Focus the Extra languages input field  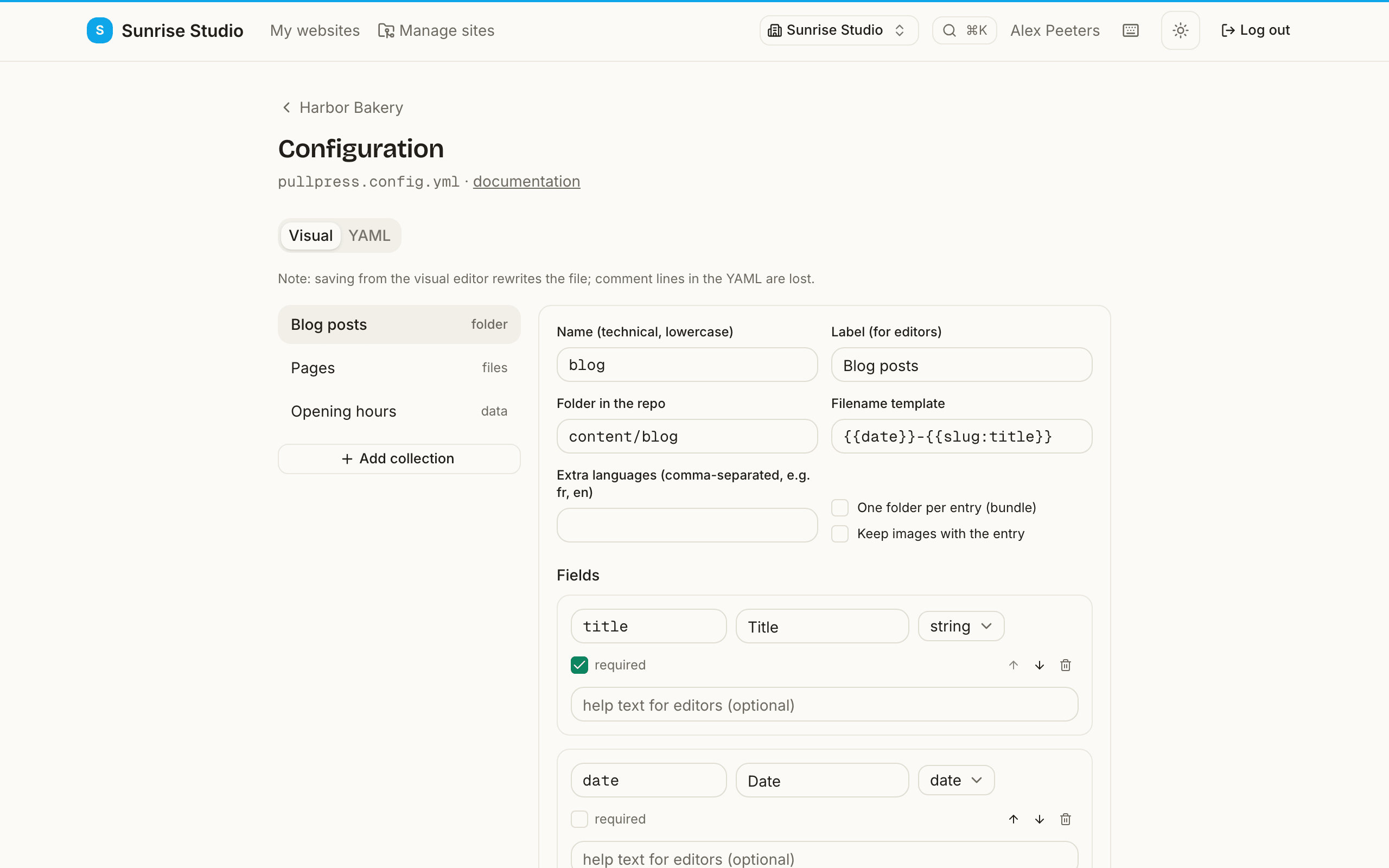(686, 525)
